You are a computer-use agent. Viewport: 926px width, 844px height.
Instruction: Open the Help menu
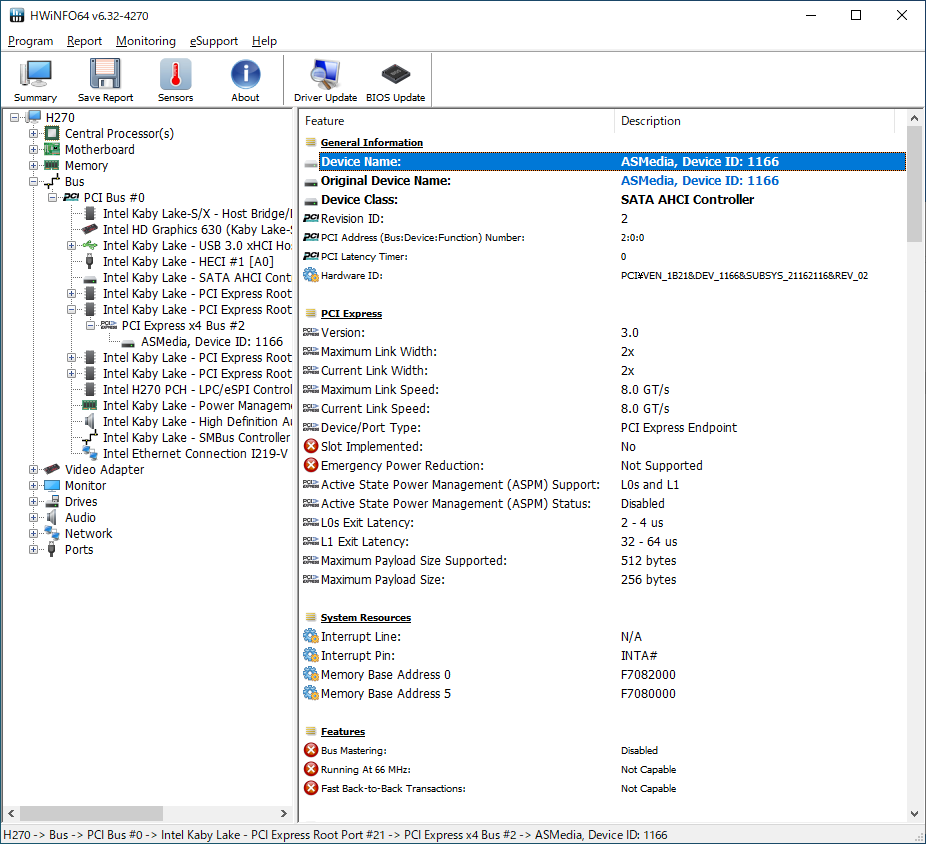click(265, 41)
